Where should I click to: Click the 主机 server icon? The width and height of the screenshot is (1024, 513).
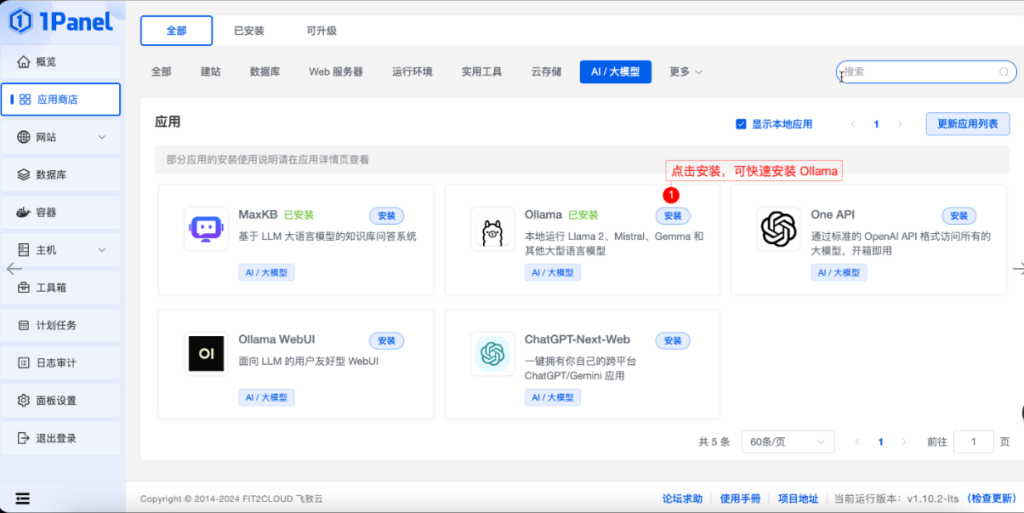pos(24,250)
